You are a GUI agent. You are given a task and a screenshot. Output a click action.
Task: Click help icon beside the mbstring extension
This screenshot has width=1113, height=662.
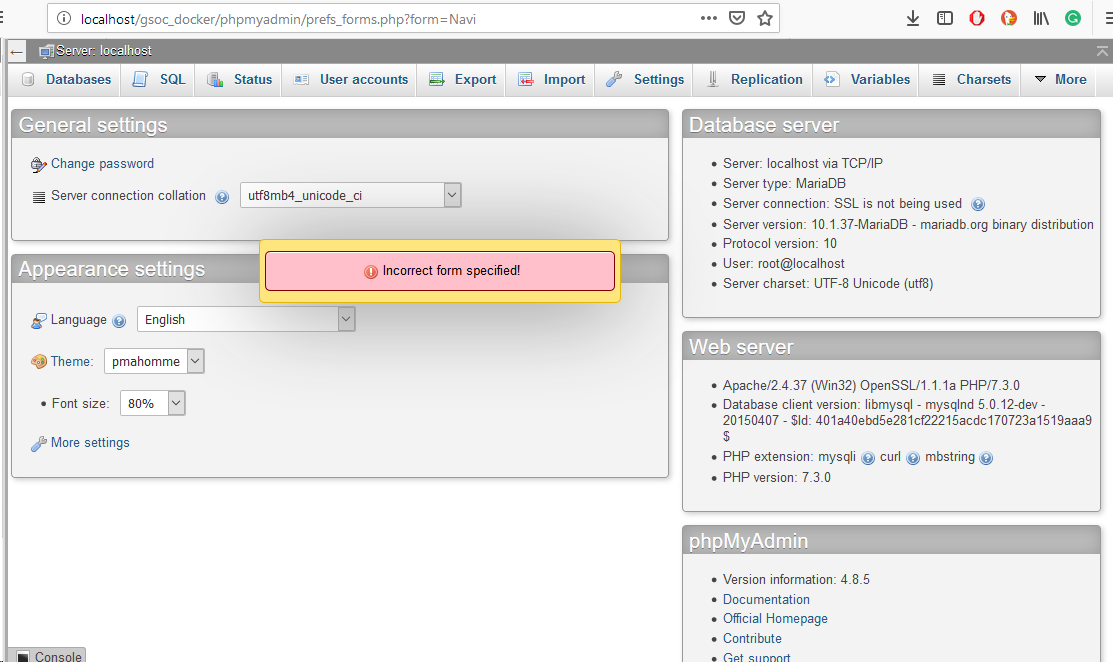point(986,457)
